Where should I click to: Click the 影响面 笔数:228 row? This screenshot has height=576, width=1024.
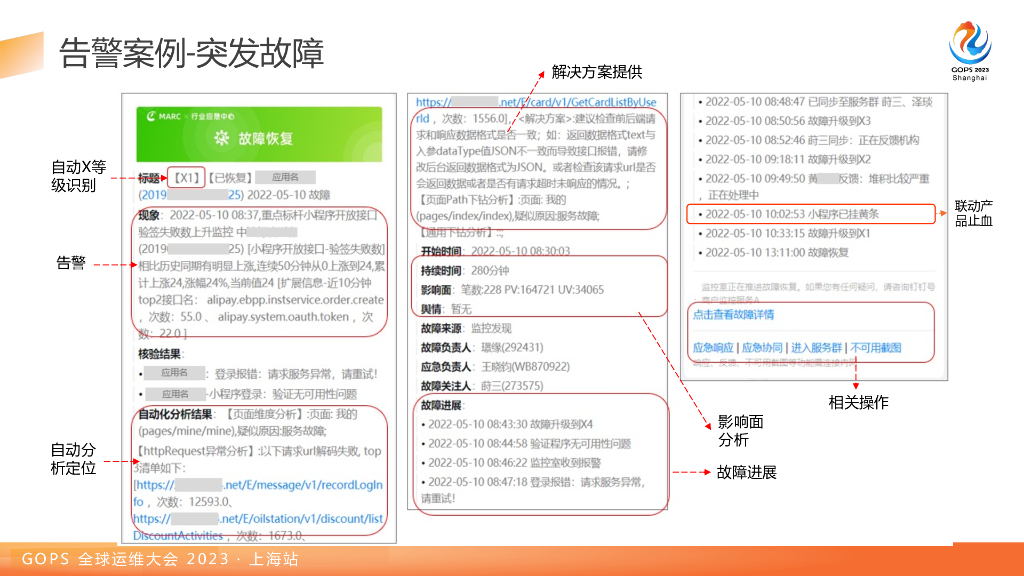[512, 289]
